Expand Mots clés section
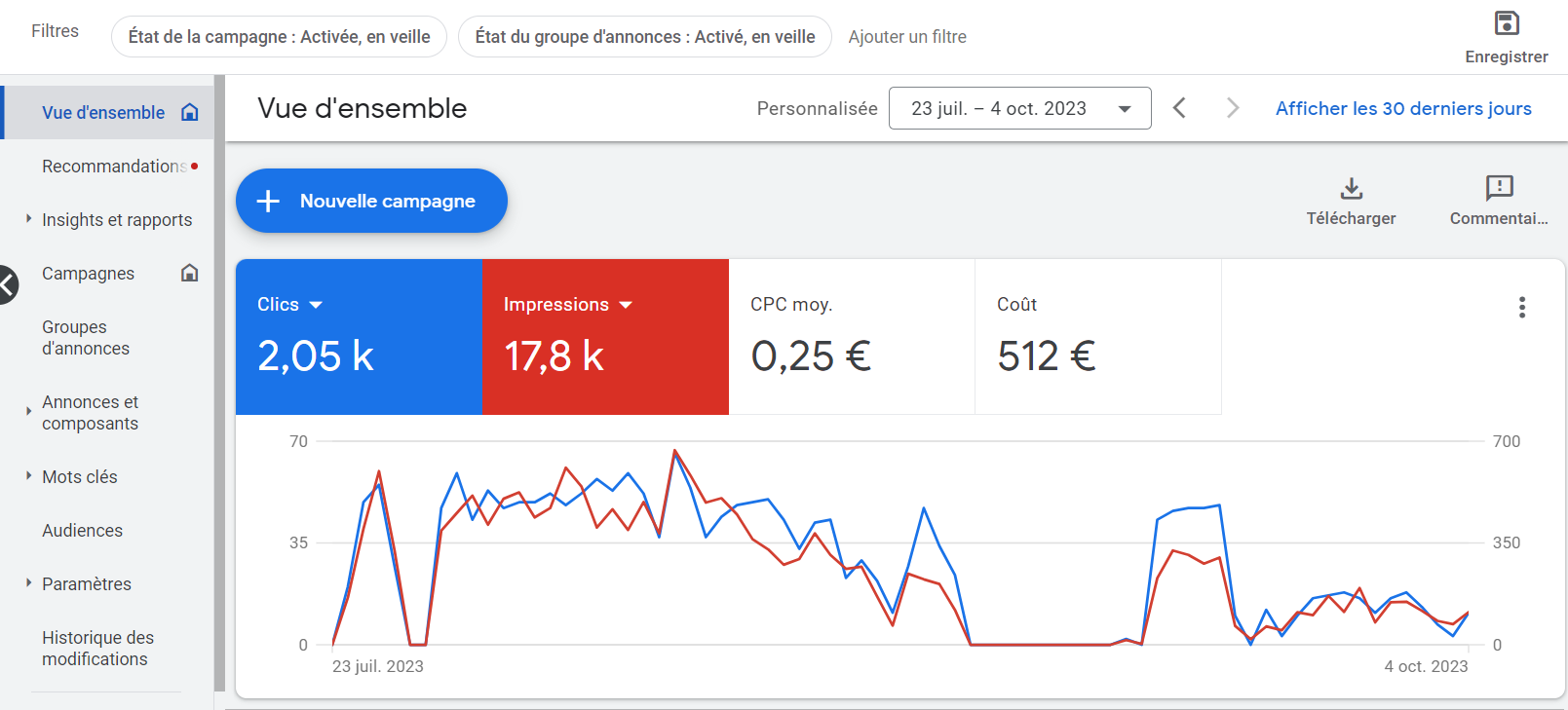Screen dimensions: 1568x710 pyautogui.click(x=28, y=475)
